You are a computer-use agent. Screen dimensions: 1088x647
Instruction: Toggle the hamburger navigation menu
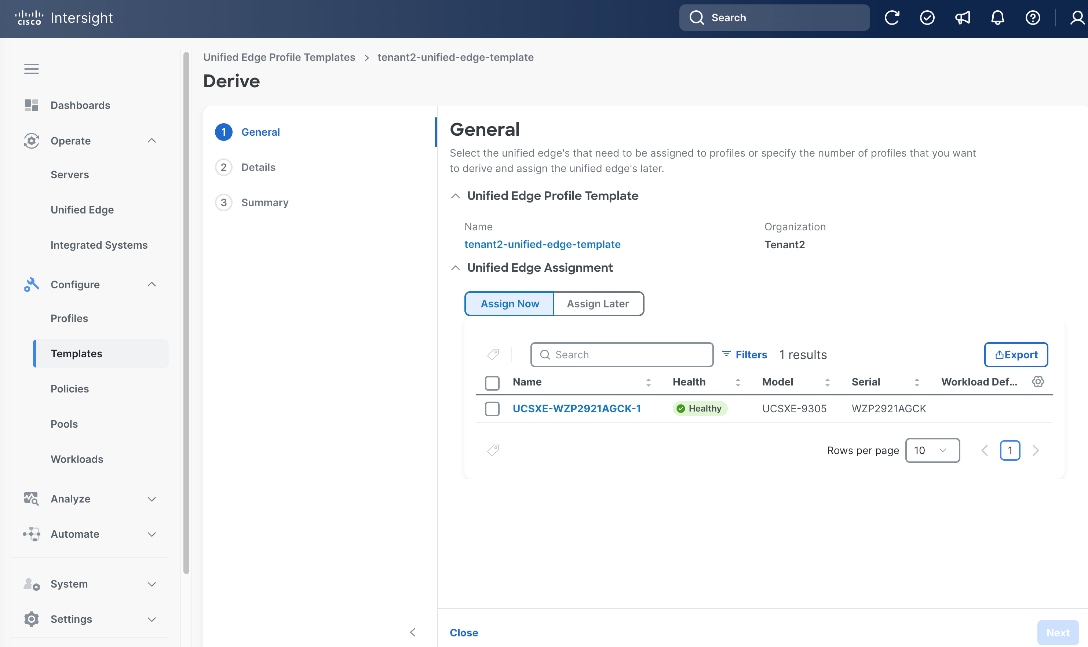click(31, 69)
